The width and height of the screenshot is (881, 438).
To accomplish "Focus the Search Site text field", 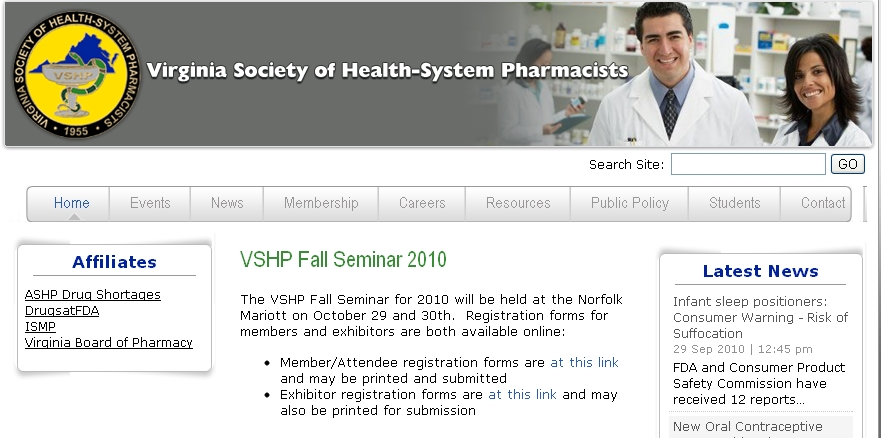I will 748,164.
